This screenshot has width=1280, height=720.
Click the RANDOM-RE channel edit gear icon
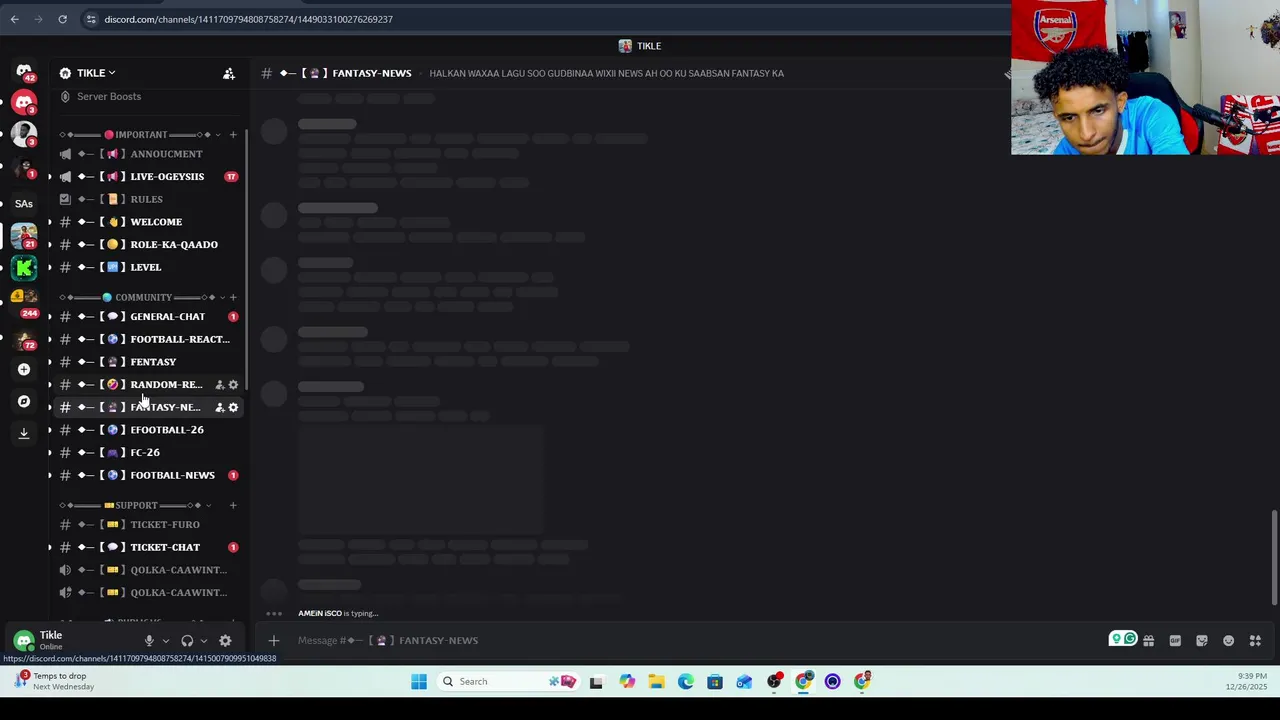pos(234,385)
